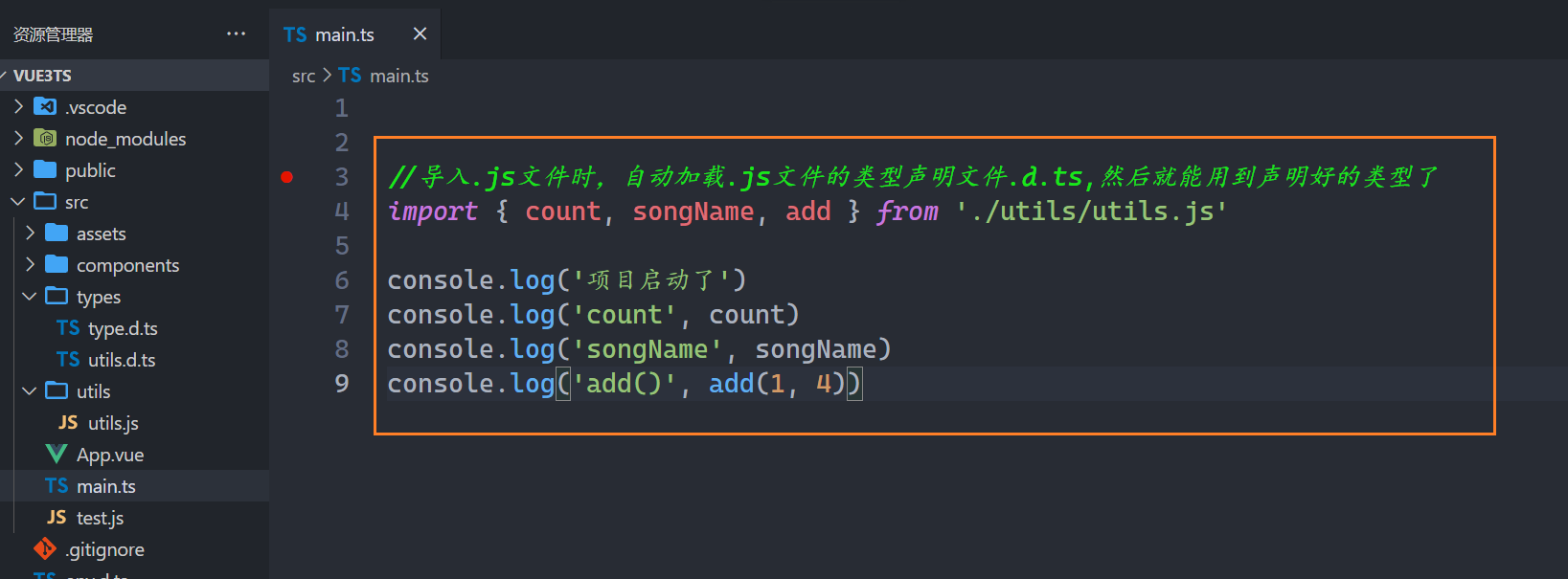Click the .vscode folder icon
The width and height of the screenshot is (1568, 579).
click(45, 107)
